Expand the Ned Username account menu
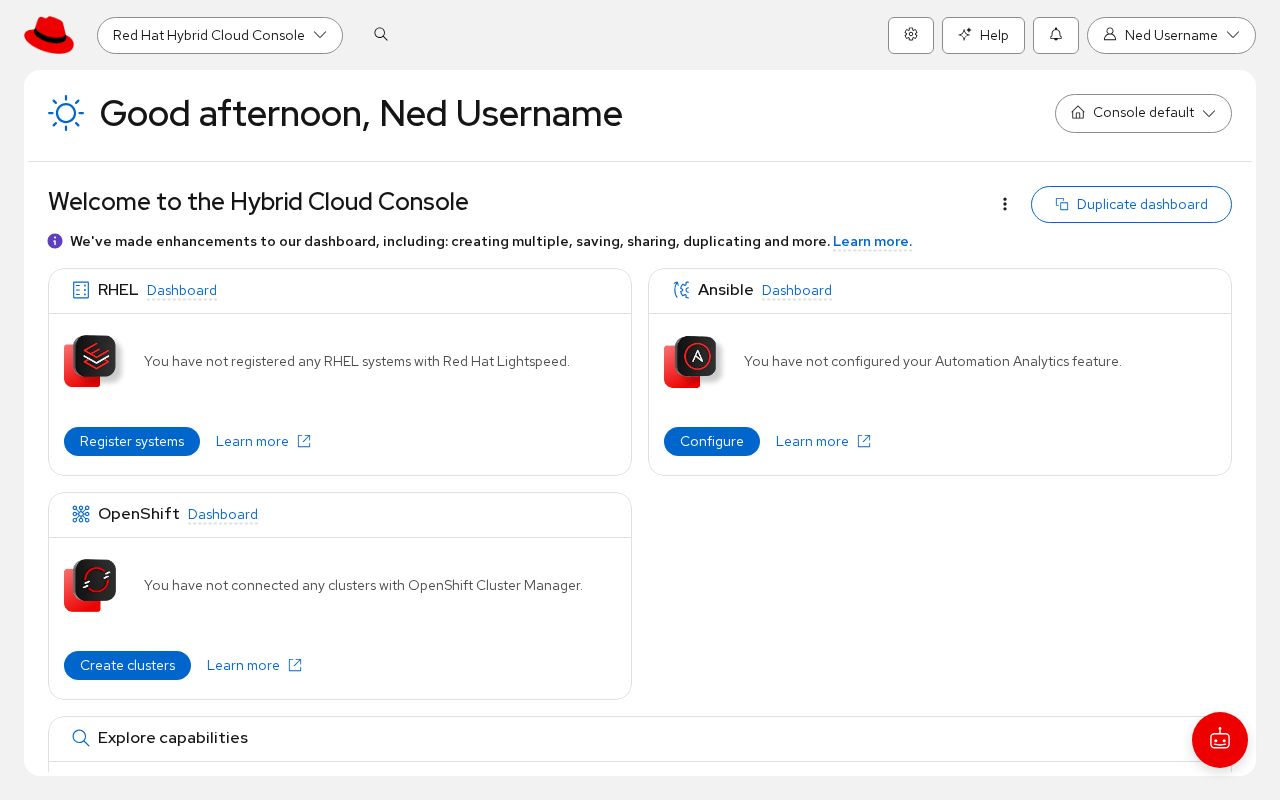Screen dimensions: 1280x800 pyautogui.click(x=1171, y=35)
